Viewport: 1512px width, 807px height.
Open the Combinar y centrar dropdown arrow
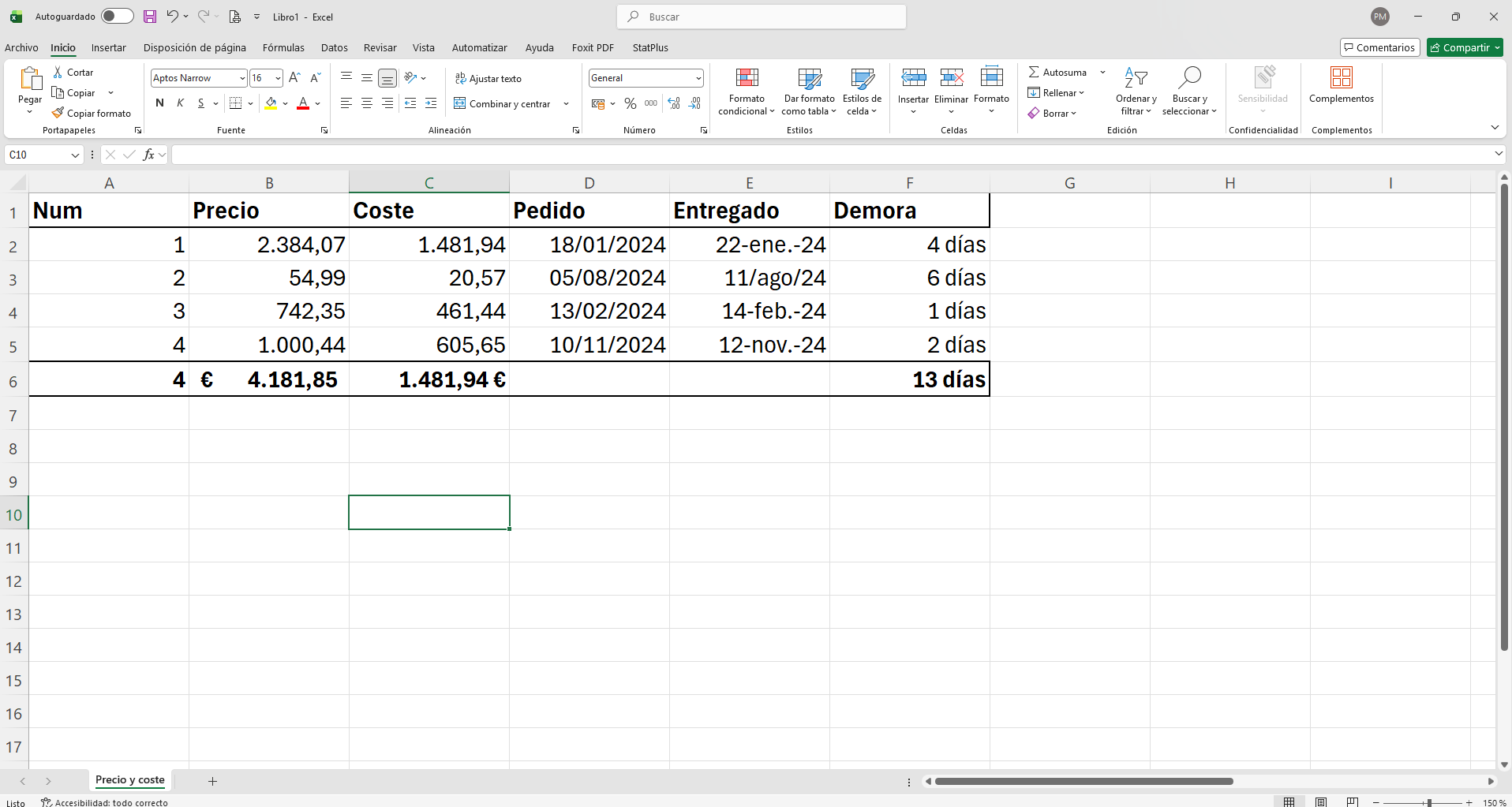(566, 103)
